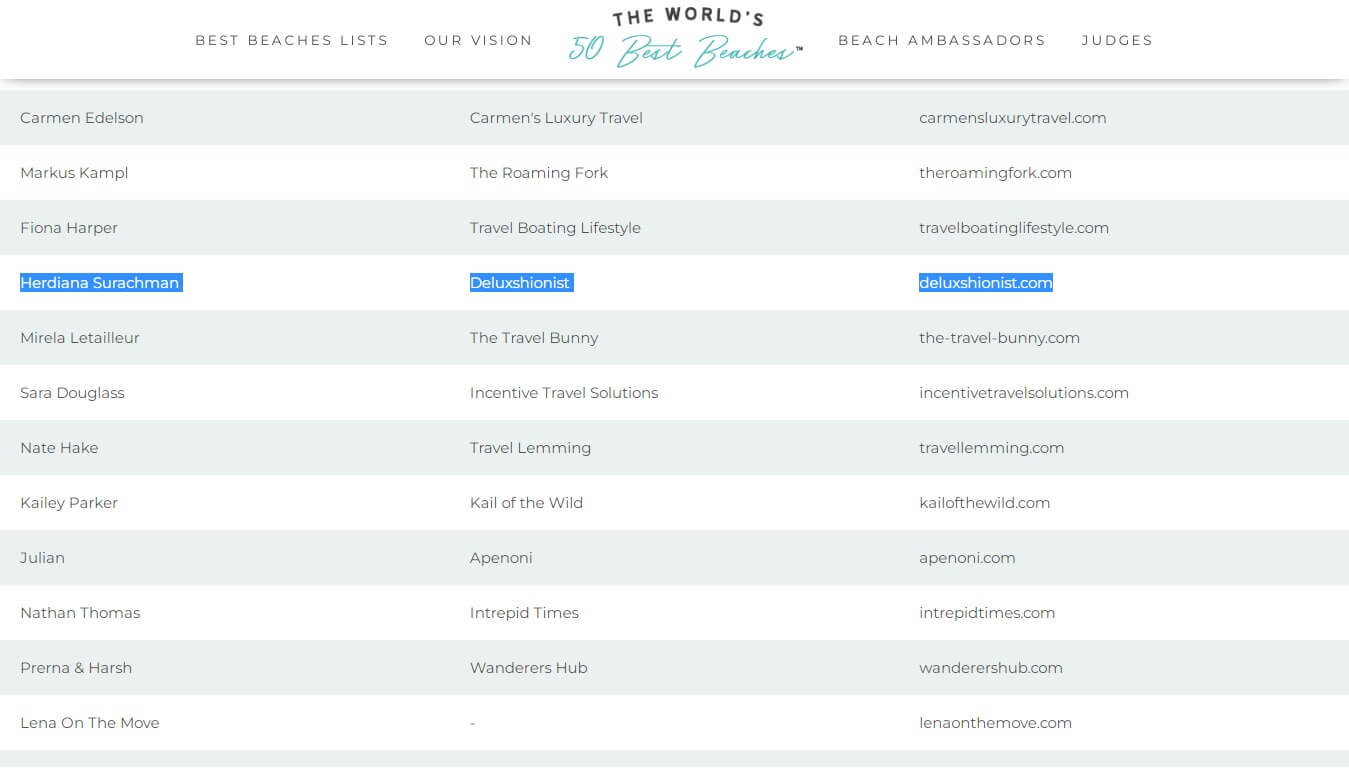Screen dimensions: 1349x768
Task: Select the name Julian
Action: click(x=42, y=558)
